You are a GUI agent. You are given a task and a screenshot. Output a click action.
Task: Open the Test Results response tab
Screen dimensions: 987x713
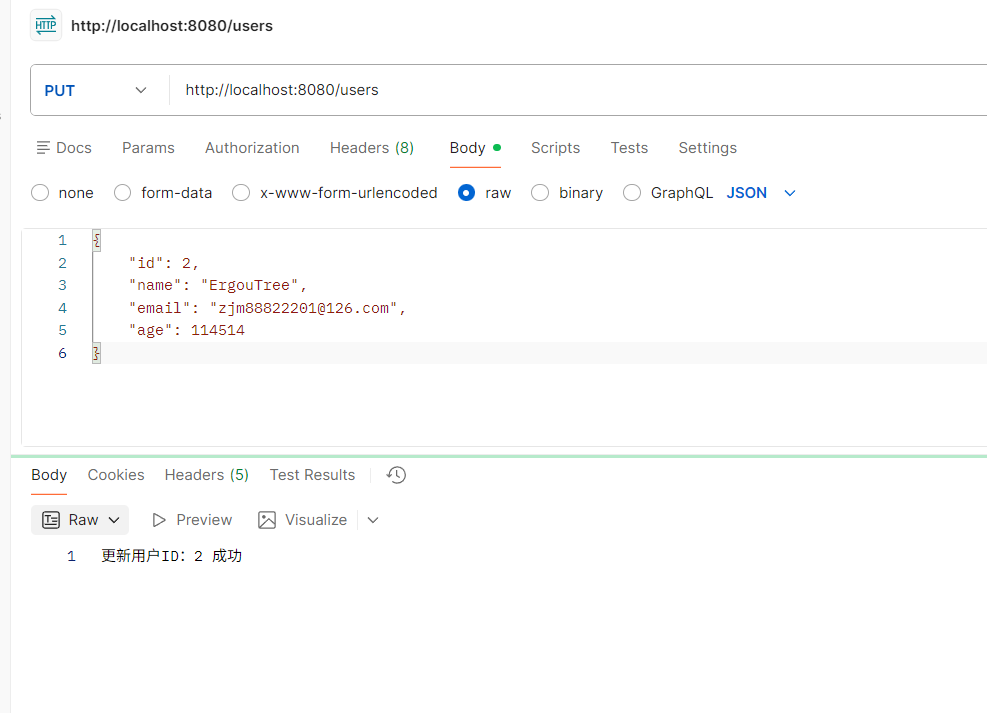pyautogui.click(x=312, y=475)
